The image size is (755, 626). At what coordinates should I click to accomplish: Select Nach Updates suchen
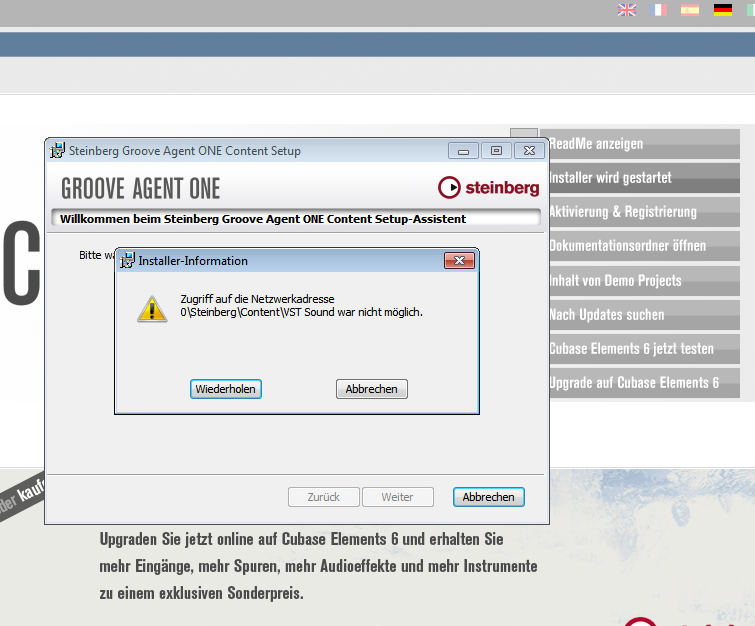(x=644, y=315)
